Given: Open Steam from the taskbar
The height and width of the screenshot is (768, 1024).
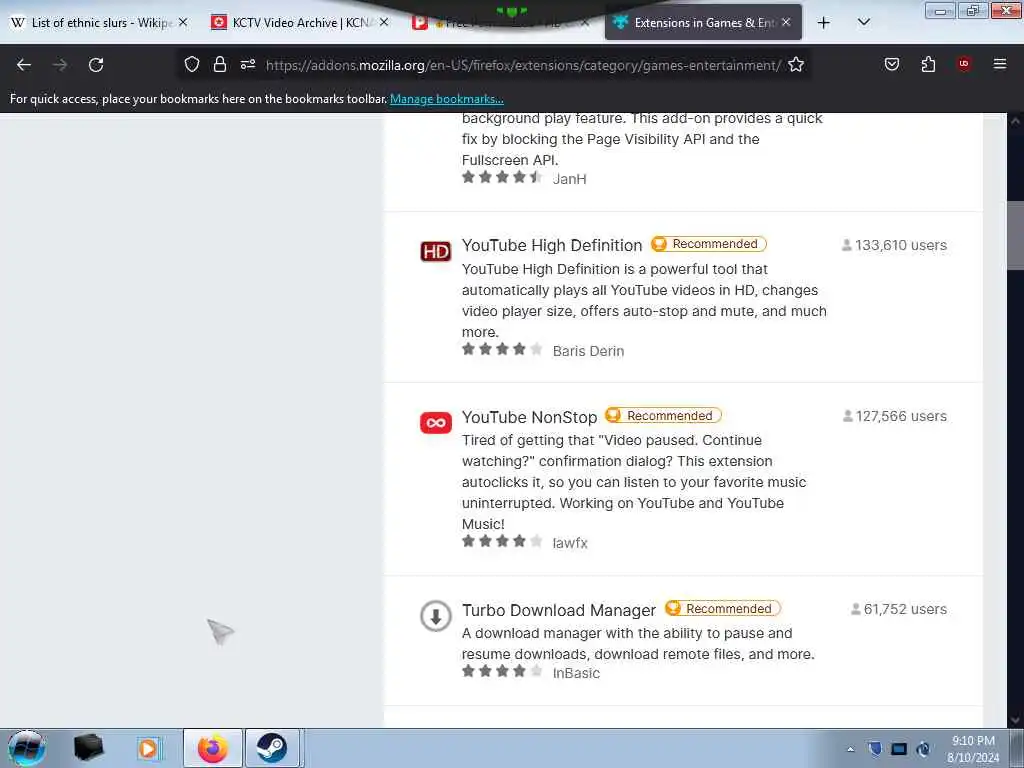Looking at the screenshot, I should point(272,748).
